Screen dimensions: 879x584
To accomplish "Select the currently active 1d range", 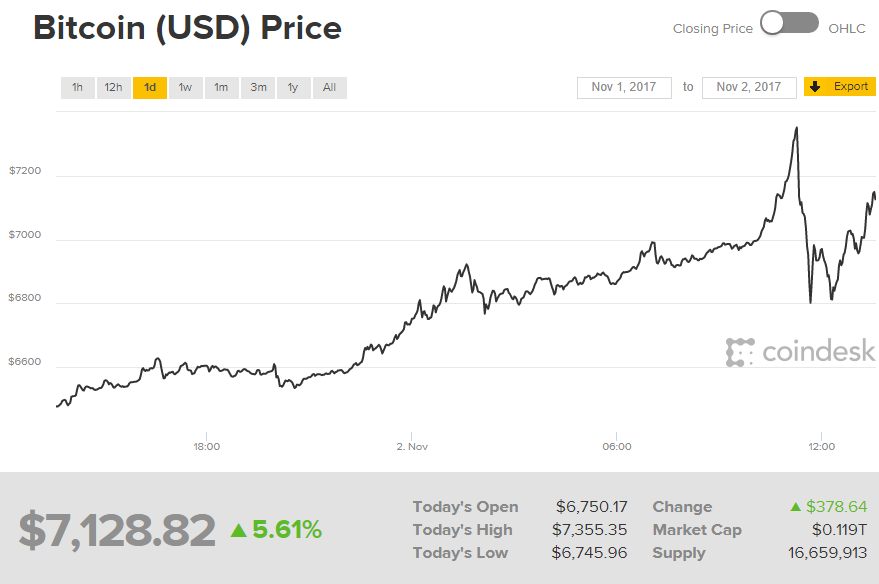I will (x=149, y=87).
